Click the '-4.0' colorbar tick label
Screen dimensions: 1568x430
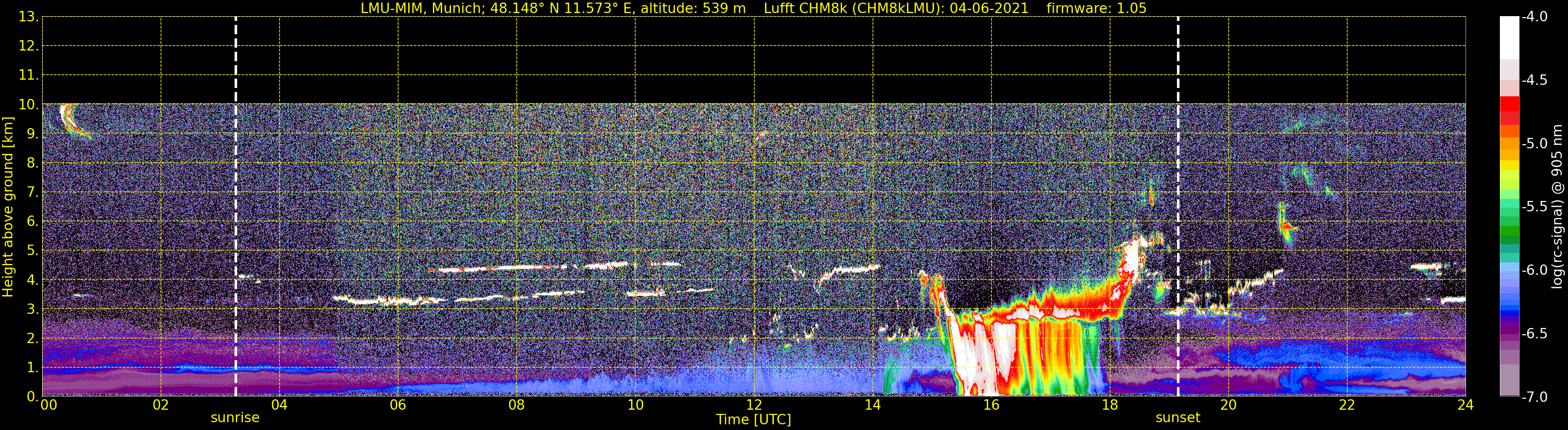coord(1535,17)
